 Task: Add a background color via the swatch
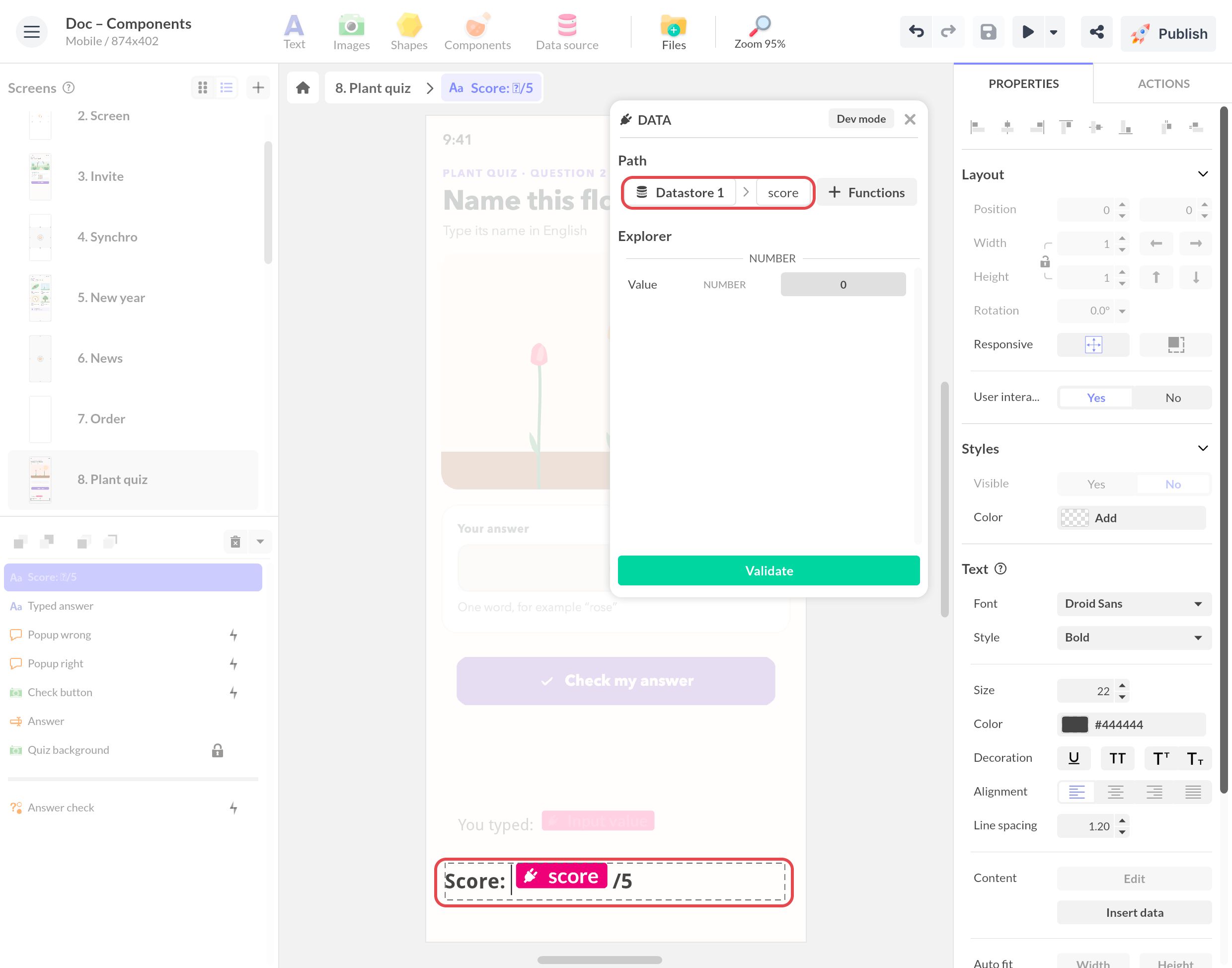(x=1074, y=518)
